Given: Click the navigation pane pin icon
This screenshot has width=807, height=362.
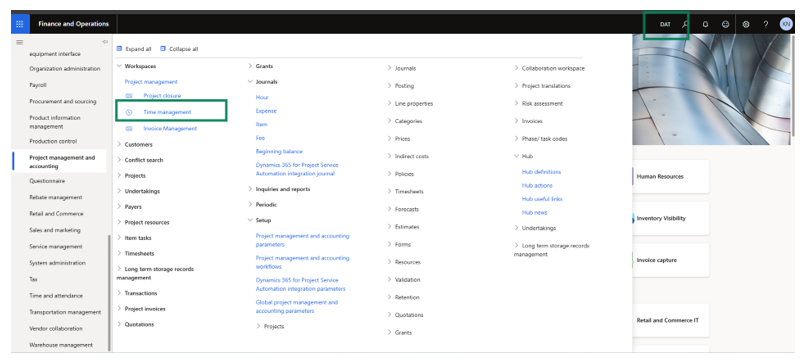Looking at the screenshot, I should pyautogui.click(x=105, y=42).
